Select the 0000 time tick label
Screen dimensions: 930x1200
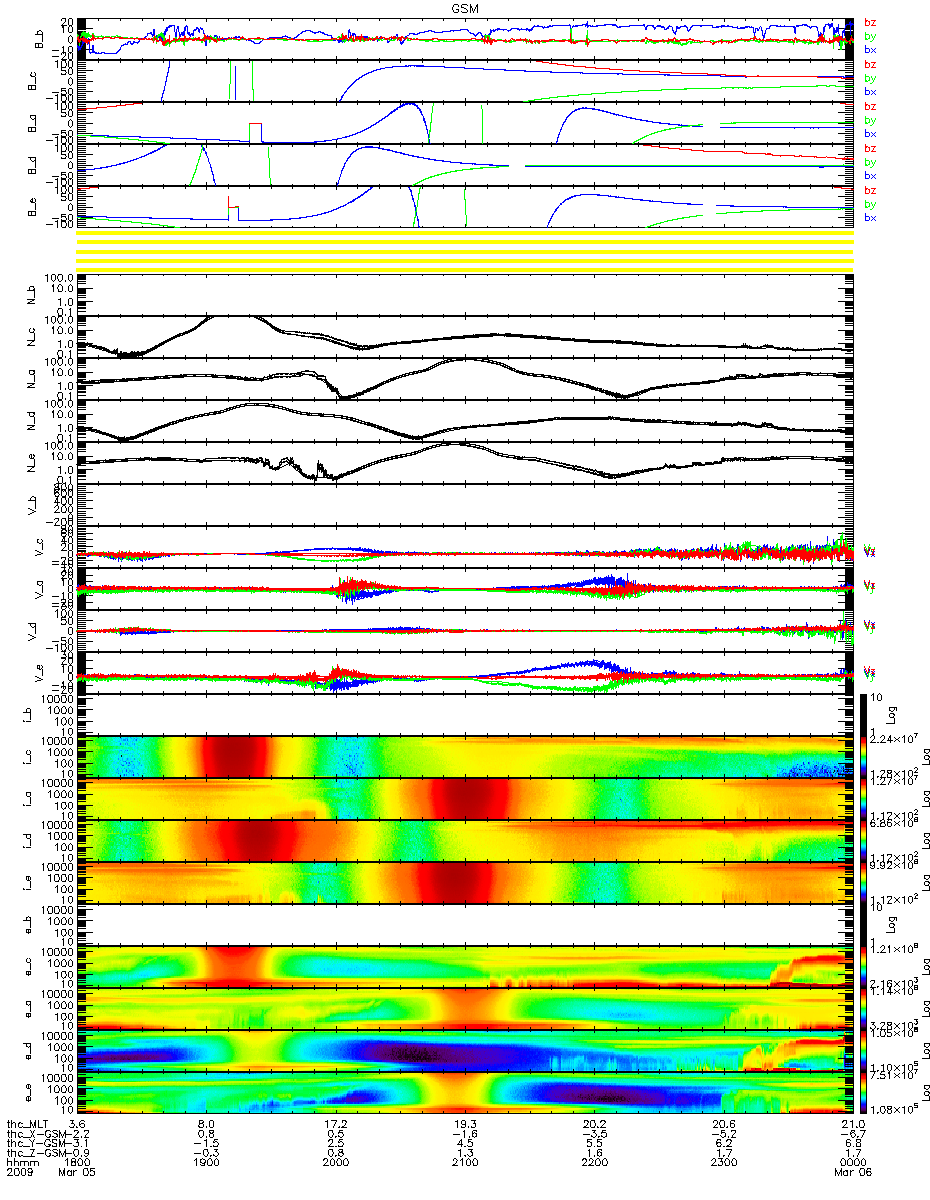pos(852,1162)
